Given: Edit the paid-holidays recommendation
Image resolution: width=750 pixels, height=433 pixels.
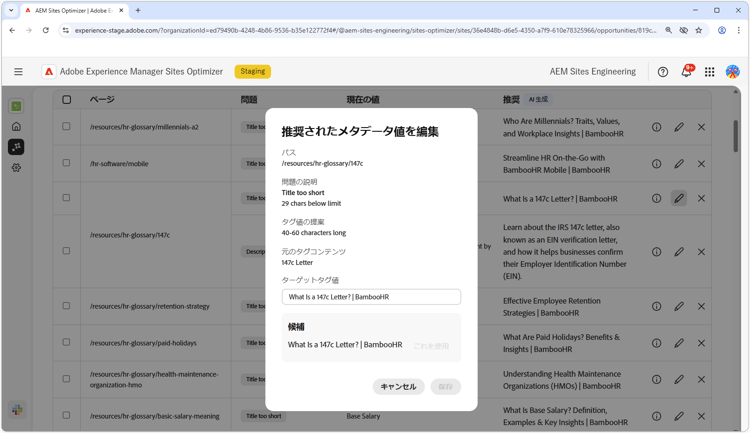Looking at the screenshot, I should coord(679,343).
